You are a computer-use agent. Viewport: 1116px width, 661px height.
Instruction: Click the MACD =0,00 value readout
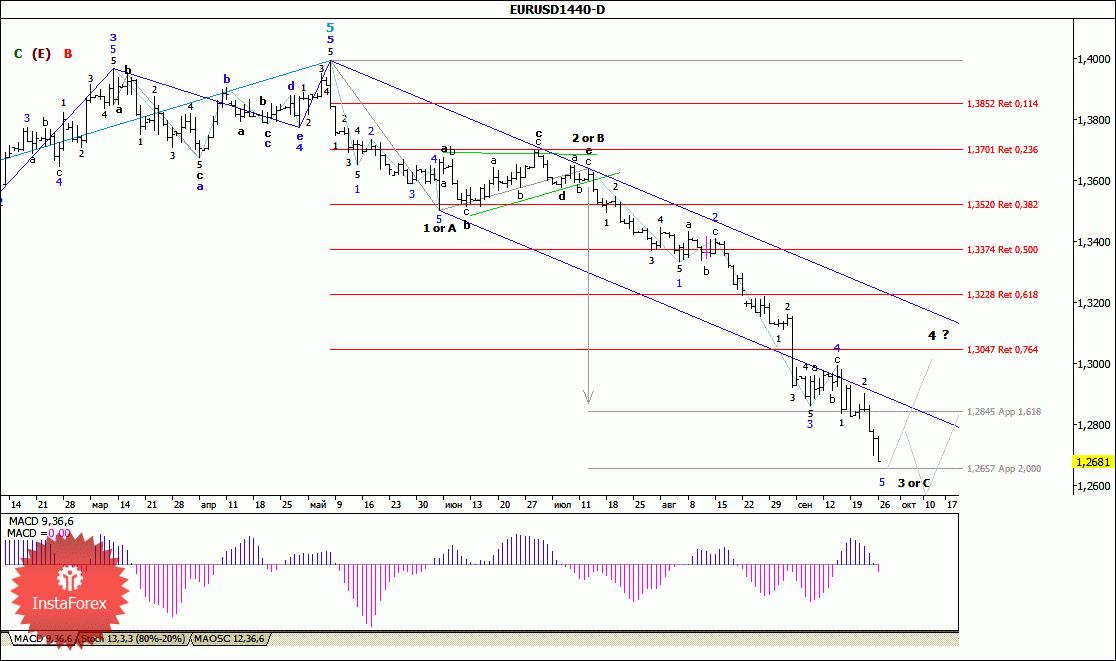click(x=38, y=533)
